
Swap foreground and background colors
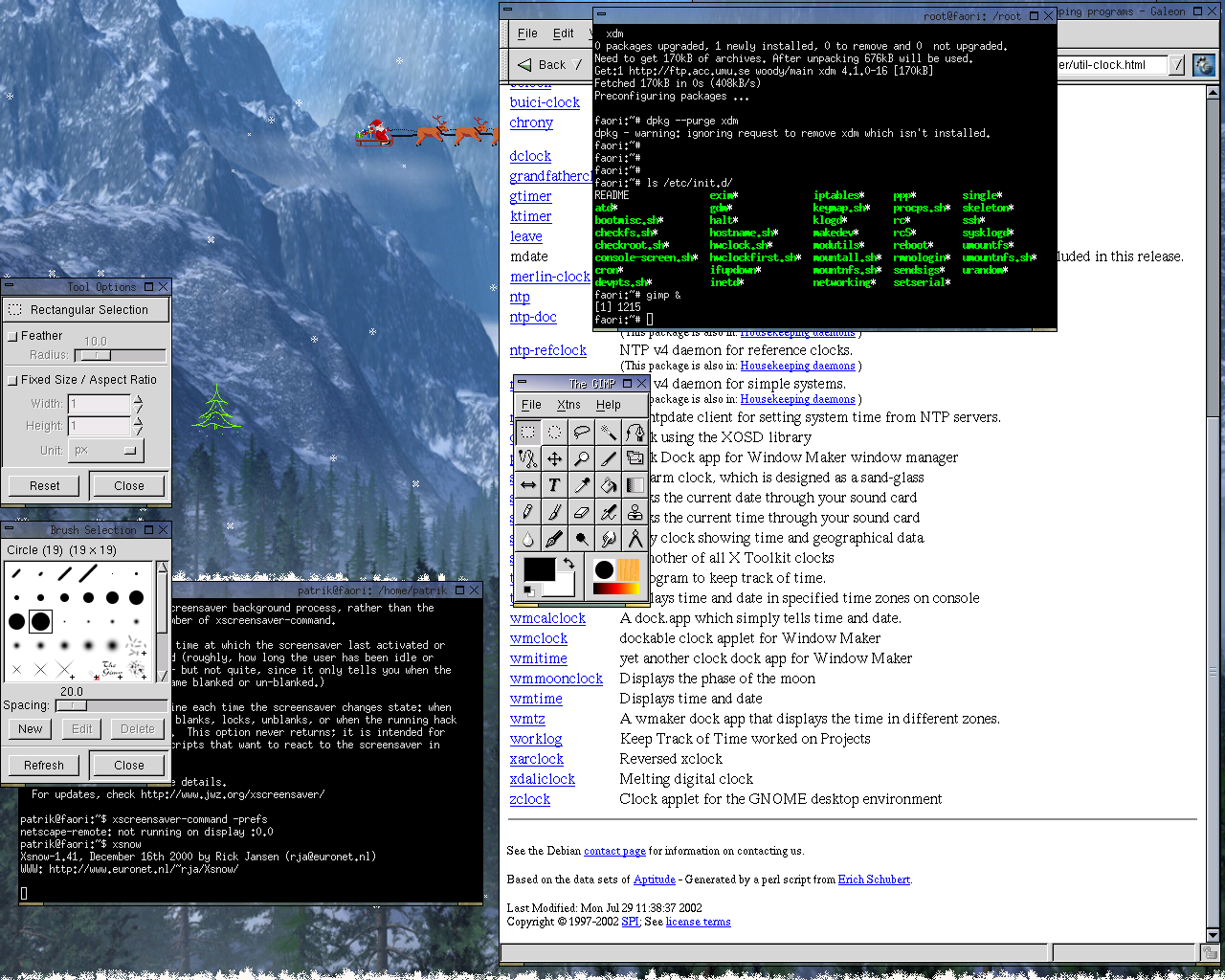click(x=568, y=564)
